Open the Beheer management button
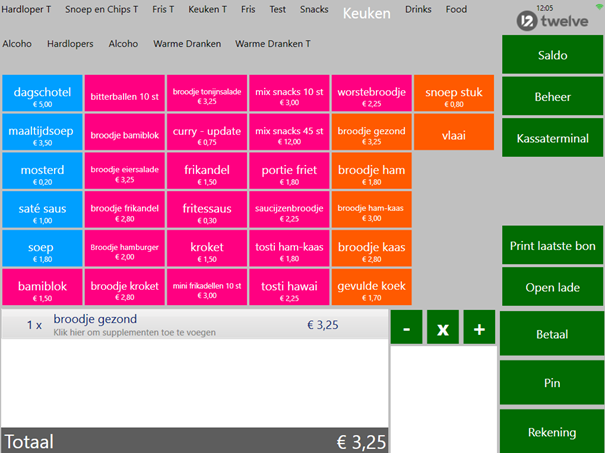 [551, 98]
